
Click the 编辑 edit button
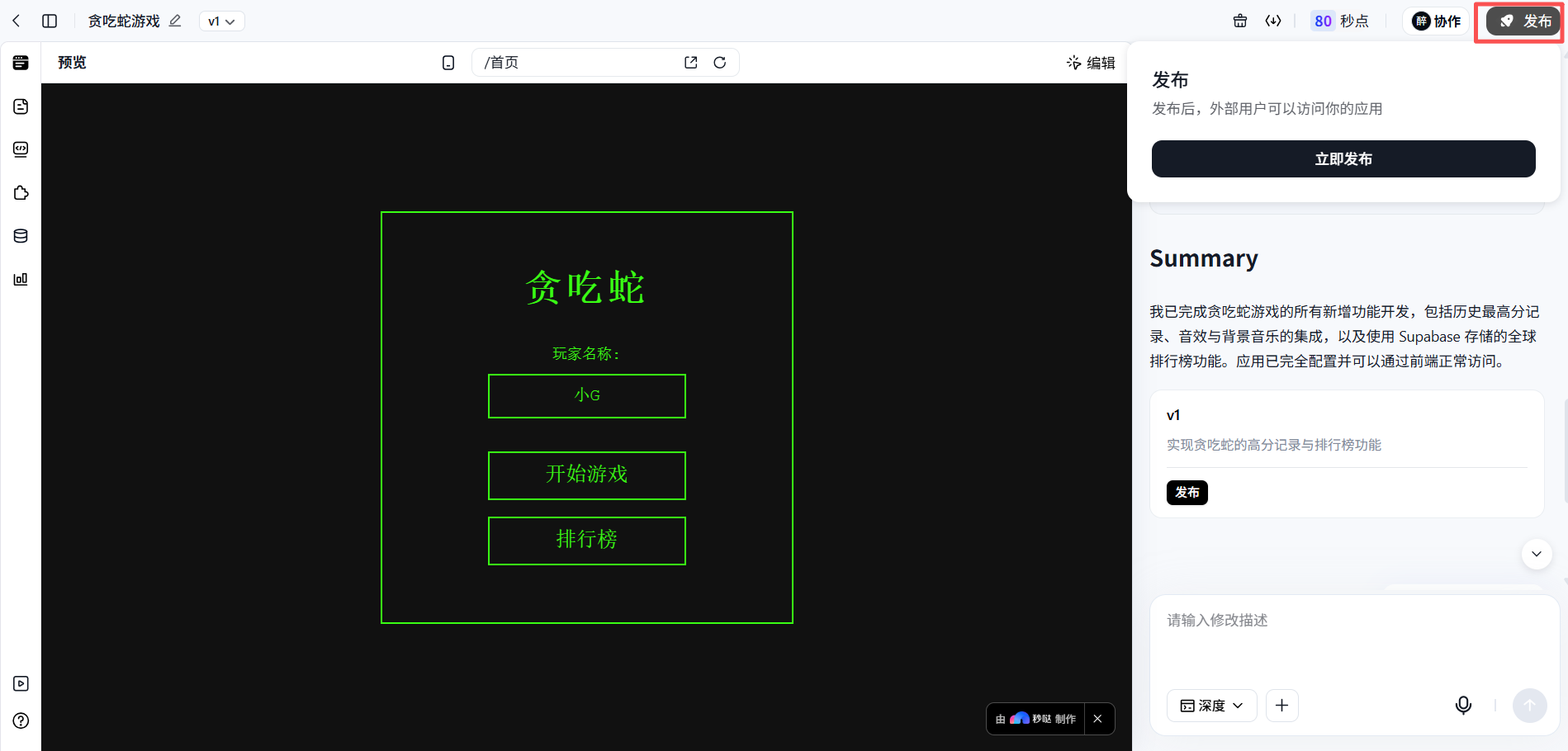pyautogui.click(x=1091, y=63)
